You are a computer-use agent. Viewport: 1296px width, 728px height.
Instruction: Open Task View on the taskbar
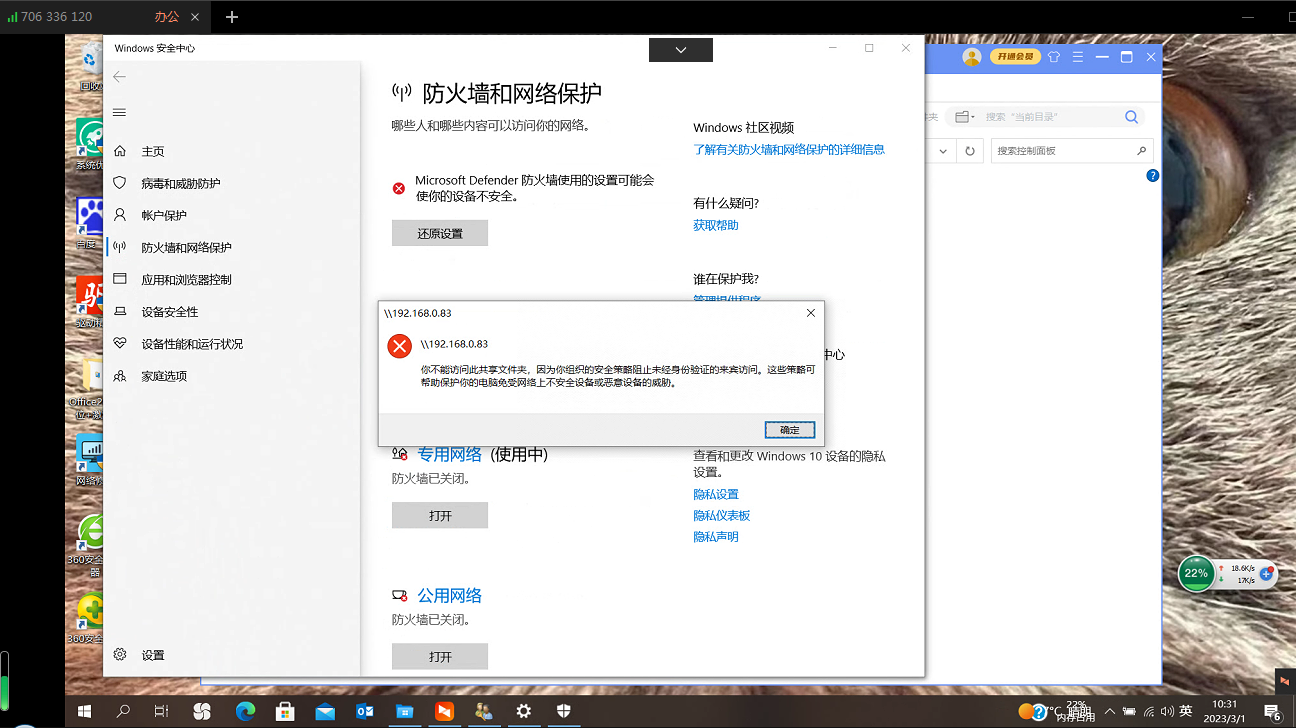161,711
